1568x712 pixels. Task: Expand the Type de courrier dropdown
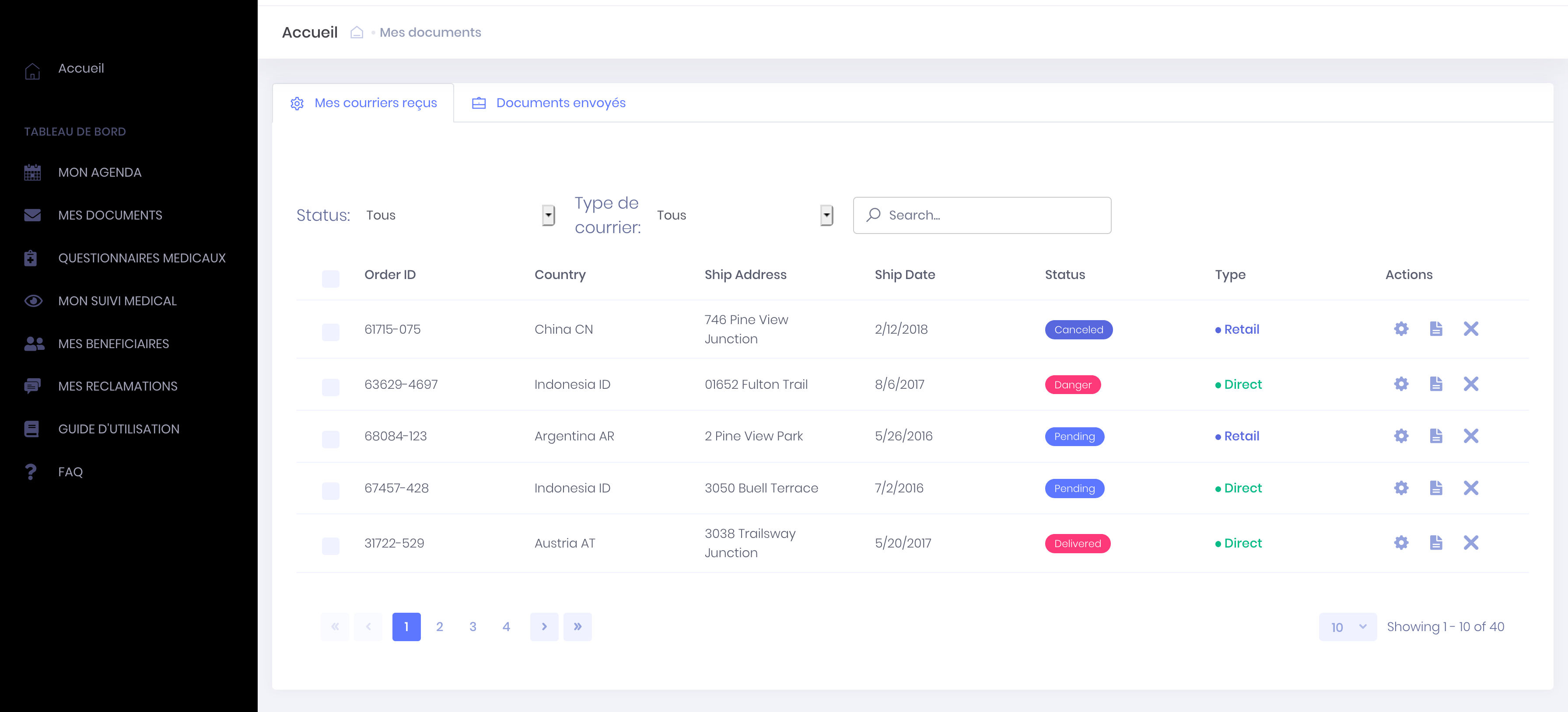coord(826,215)
